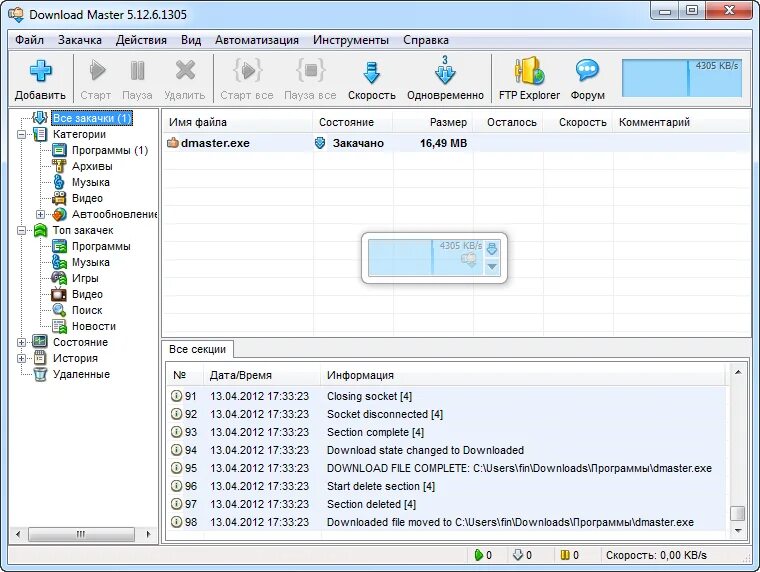
Task: Collapse the Категории tree node
Action: (21, 134)
